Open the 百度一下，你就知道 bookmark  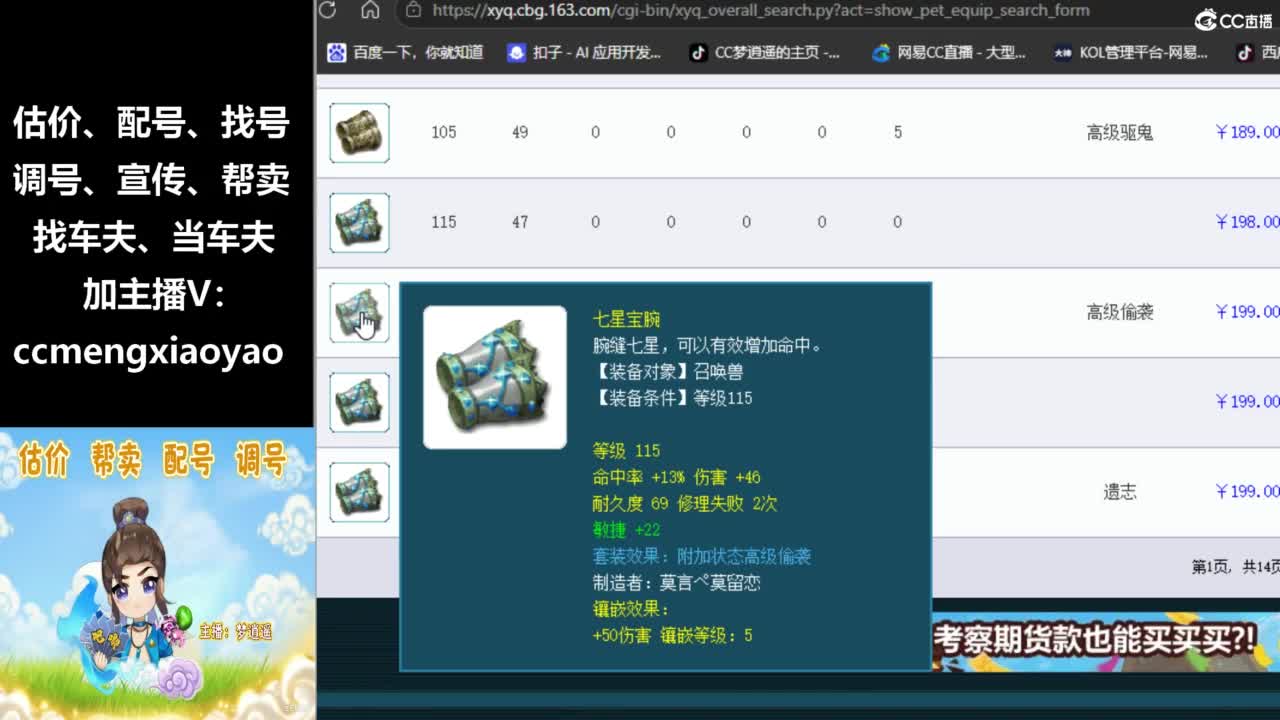click(x=406, y=53)
